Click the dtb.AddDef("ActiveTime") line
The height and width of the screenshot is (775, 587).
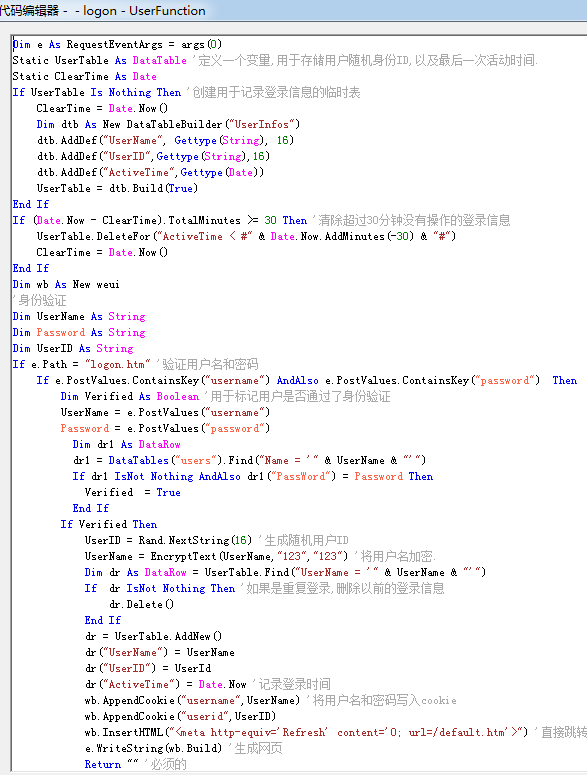point(150,172)
